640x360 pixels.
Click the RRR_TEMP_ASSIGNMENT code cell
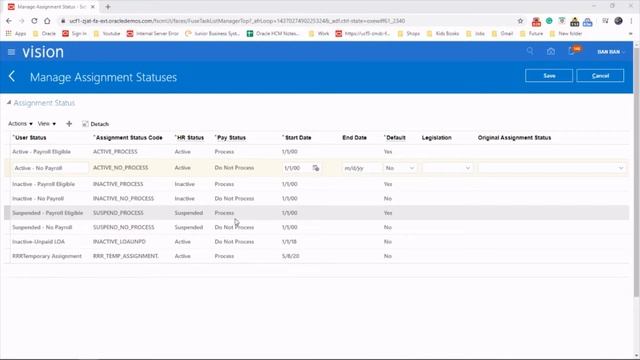point(126,256)
